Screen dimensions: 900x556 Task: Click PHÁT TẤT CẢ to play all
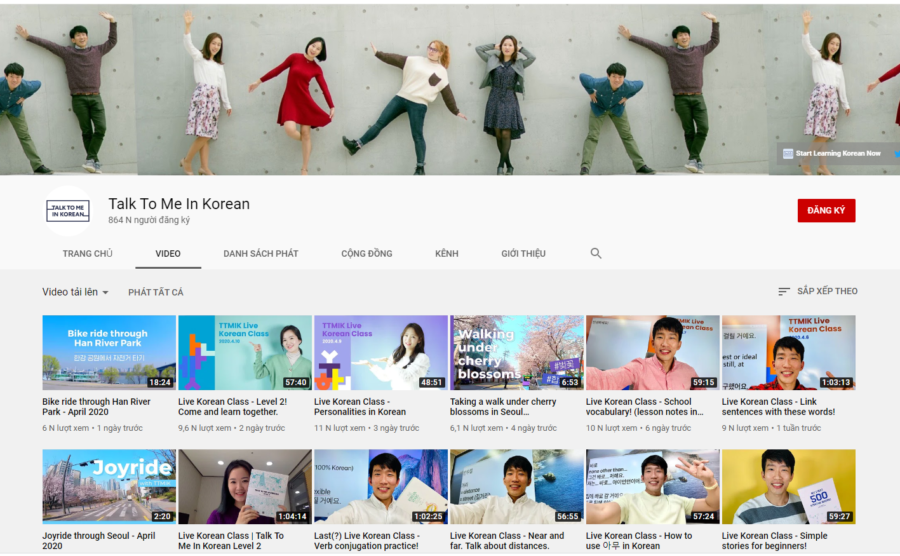156,293
